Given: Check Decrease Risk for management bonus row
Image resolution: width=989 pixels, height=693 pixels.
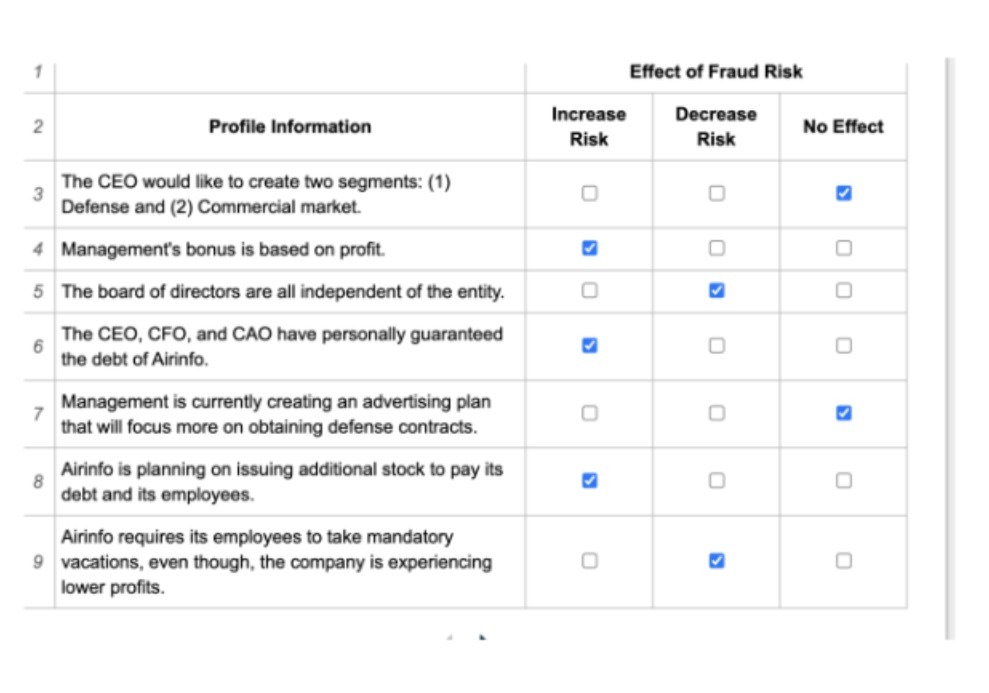Looking at the screenshot, I should 715,248.
